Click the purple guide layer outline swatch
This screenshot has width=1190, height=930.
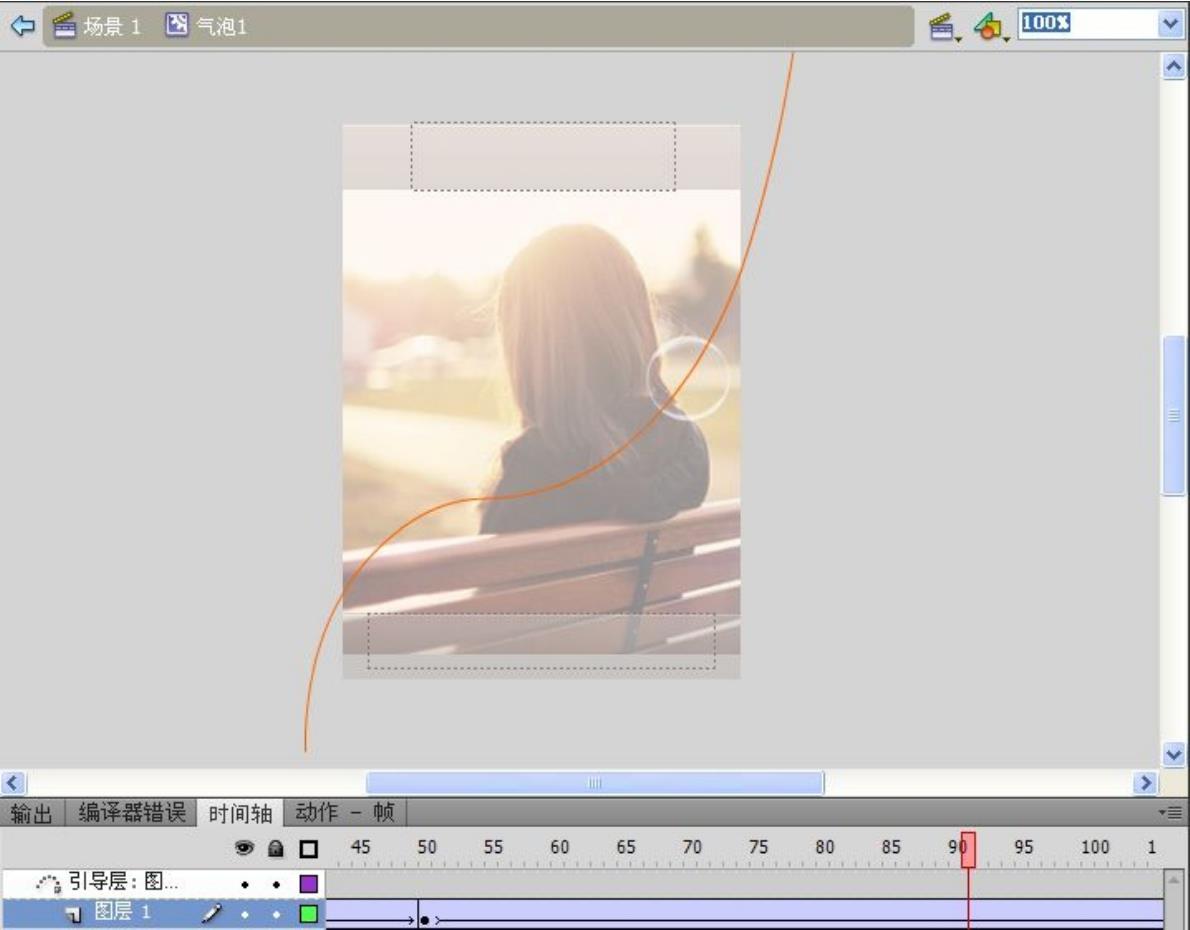(309, 884)
